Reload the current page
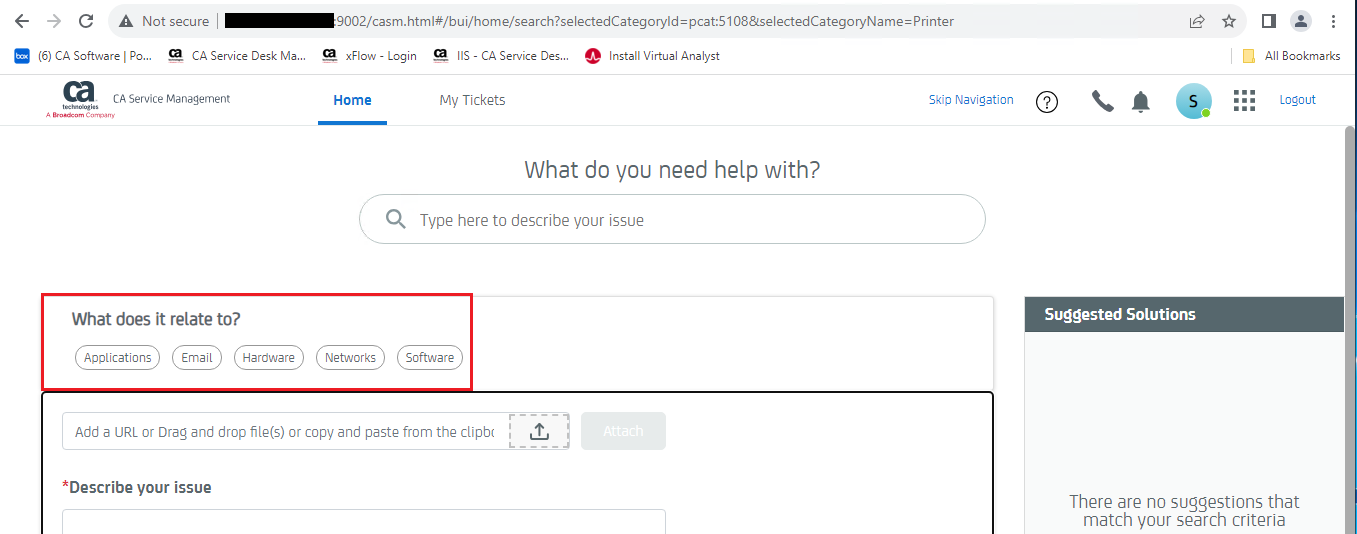This screenshot has height=534, width=1357. click(x=86, y=21)
